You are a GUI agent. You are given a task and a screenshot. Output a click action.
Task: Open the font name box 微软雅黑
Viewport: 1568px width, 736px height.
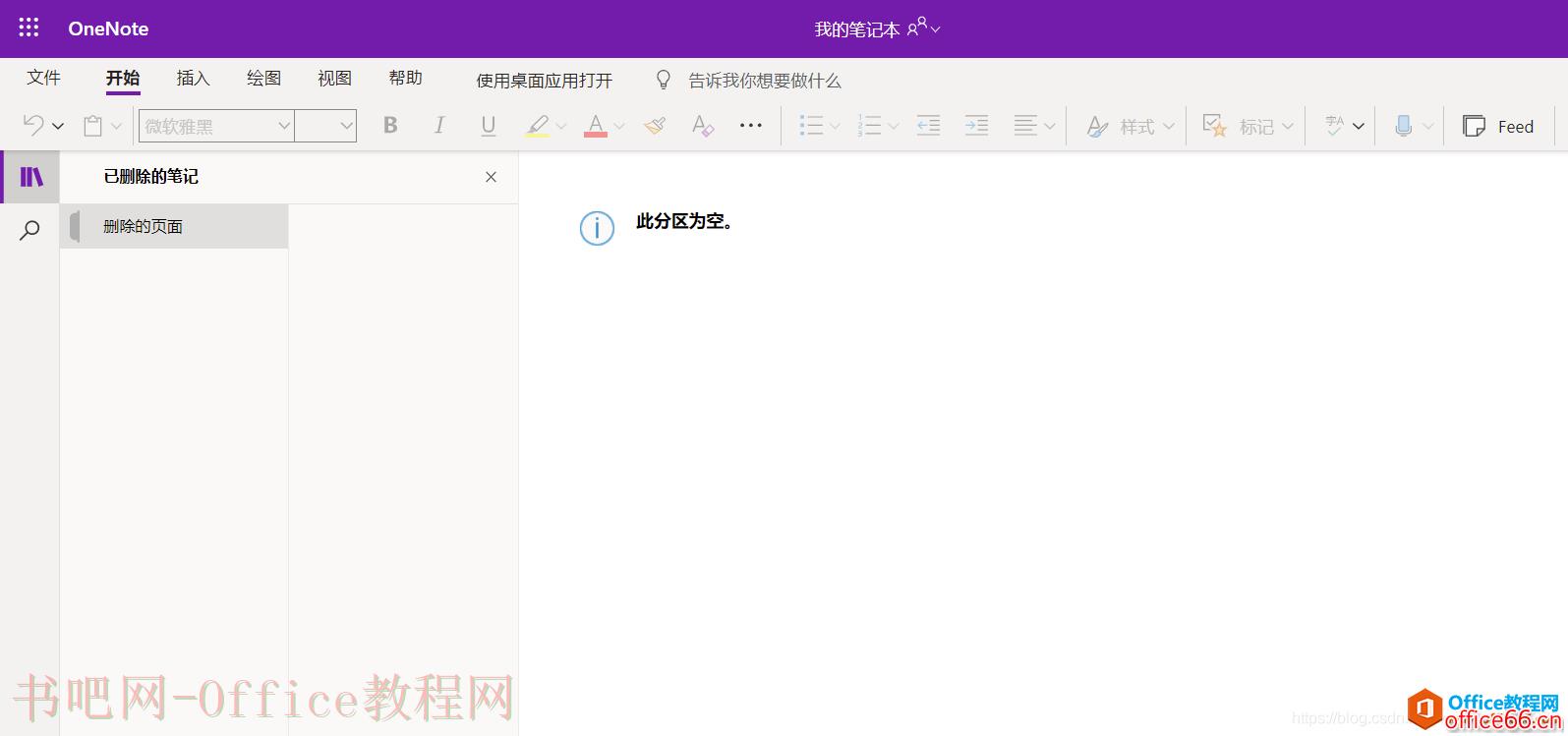point(216,126)
